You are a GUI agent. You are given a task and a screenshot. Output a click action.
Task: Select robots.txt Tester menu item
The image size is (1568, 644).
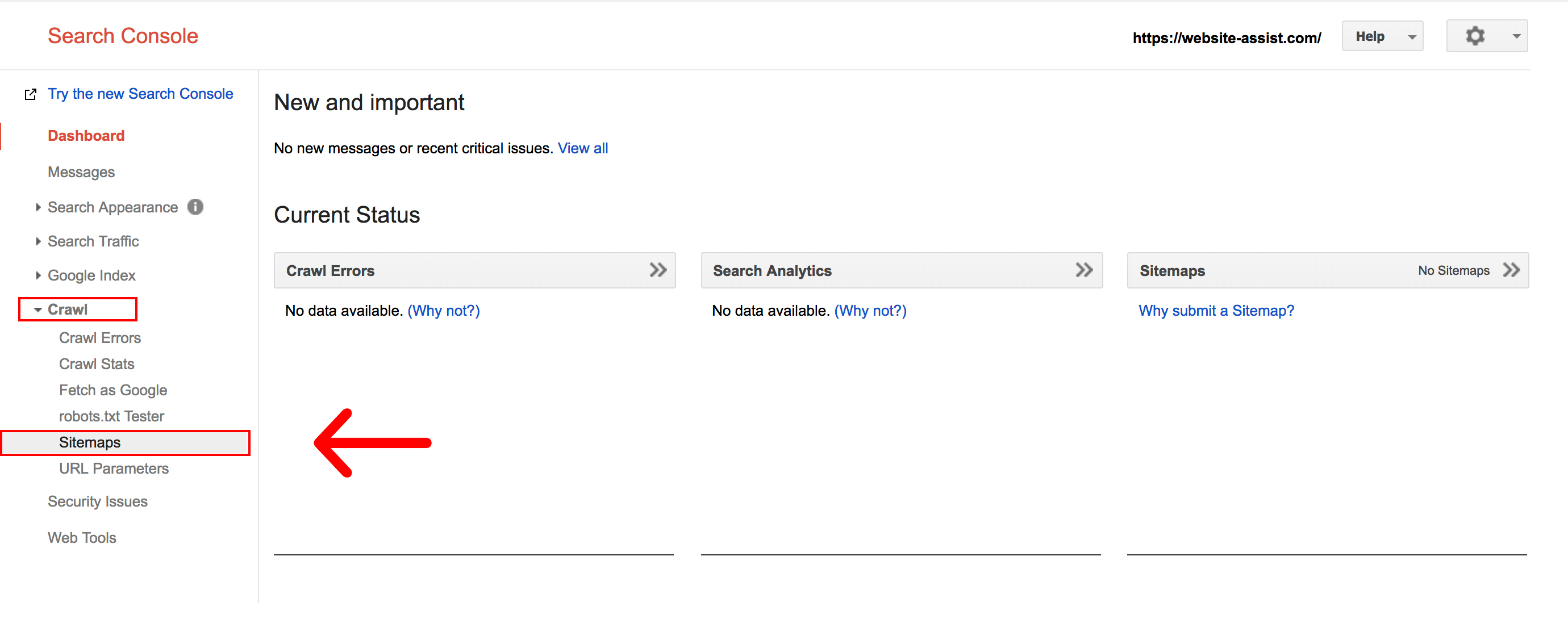pos(111,416)
